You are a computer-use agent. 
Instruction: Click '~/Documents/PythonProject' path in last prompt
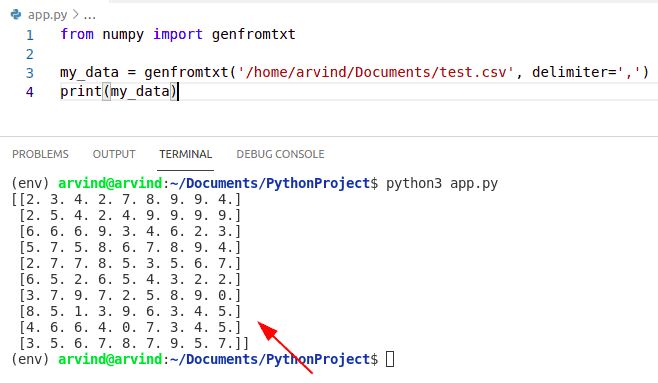tap(269, 360)
